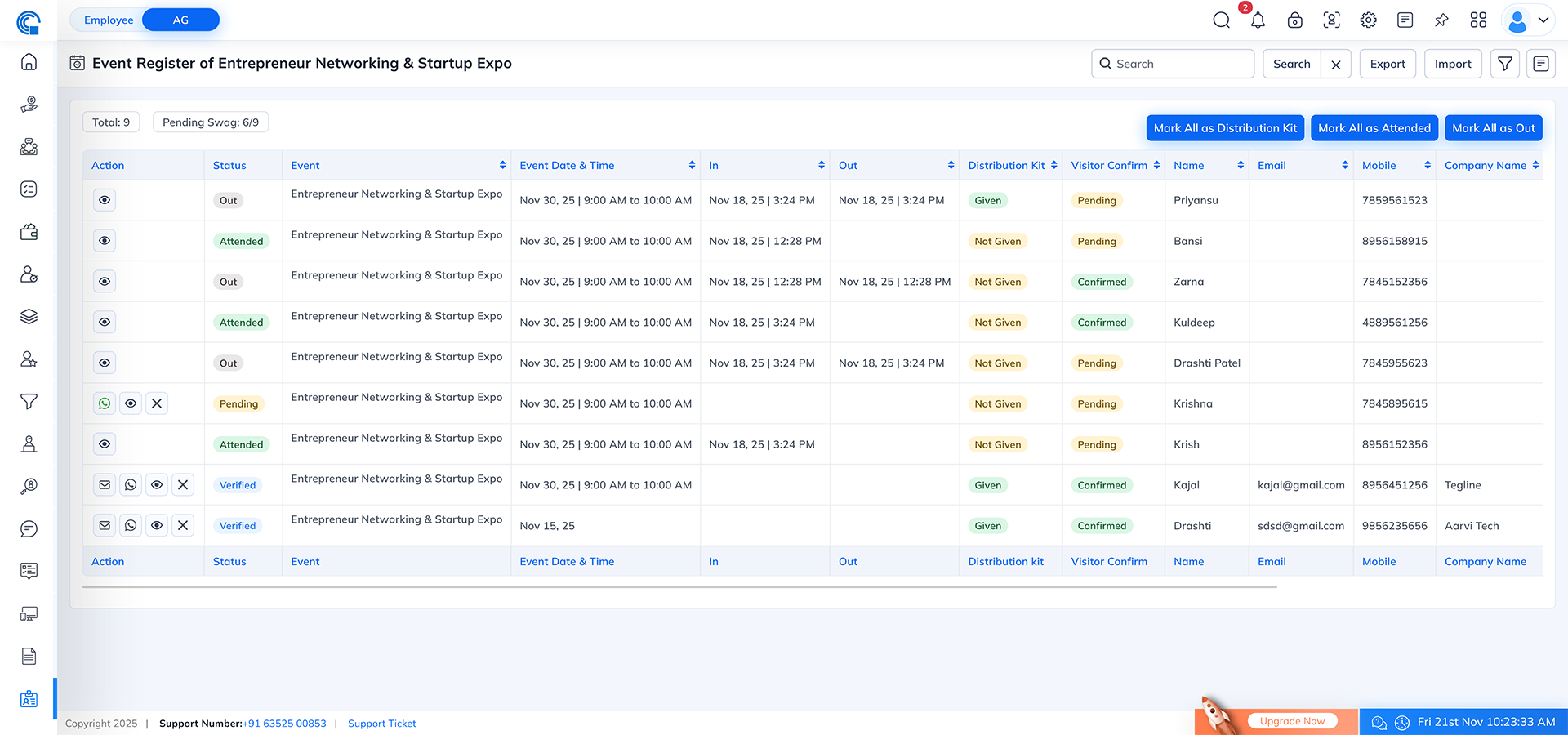Open the filter funnel icon in the sidebar
Screen dimensions: 1568x735
tap(29, 402)
